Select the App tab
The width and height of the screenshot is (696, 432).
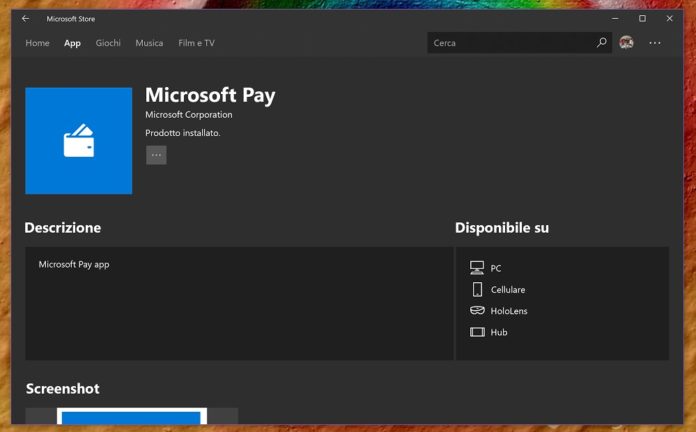click(72, 43)
